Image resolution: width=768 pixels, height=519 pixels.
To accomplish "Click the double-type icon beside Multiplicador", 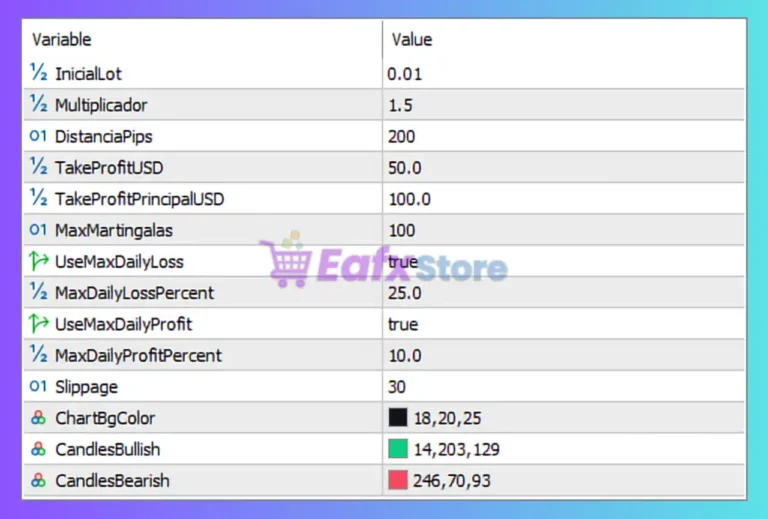I will click(x=39, y=104).
